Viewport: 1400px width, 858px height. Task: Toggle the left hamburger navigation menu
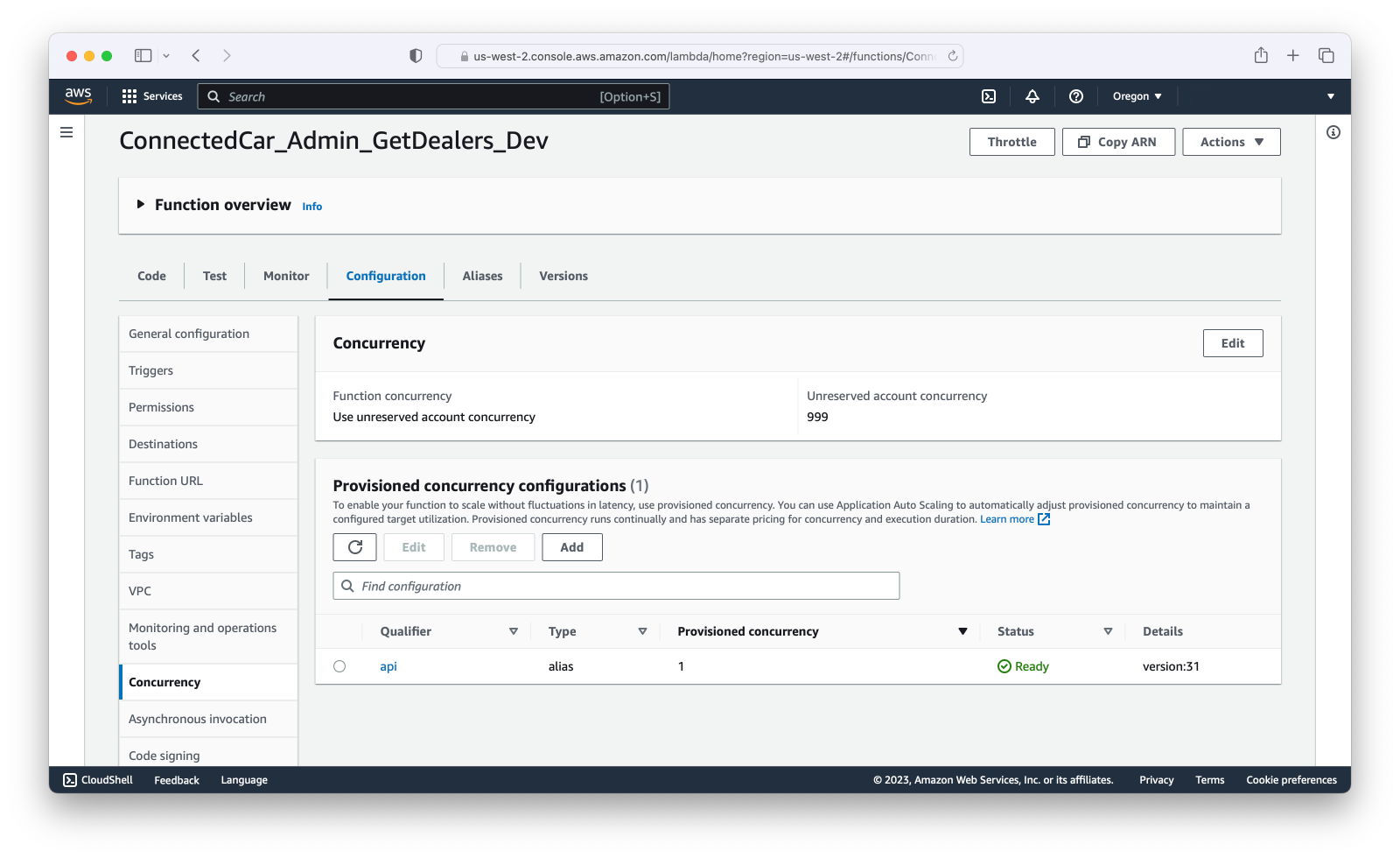[66, 132]
